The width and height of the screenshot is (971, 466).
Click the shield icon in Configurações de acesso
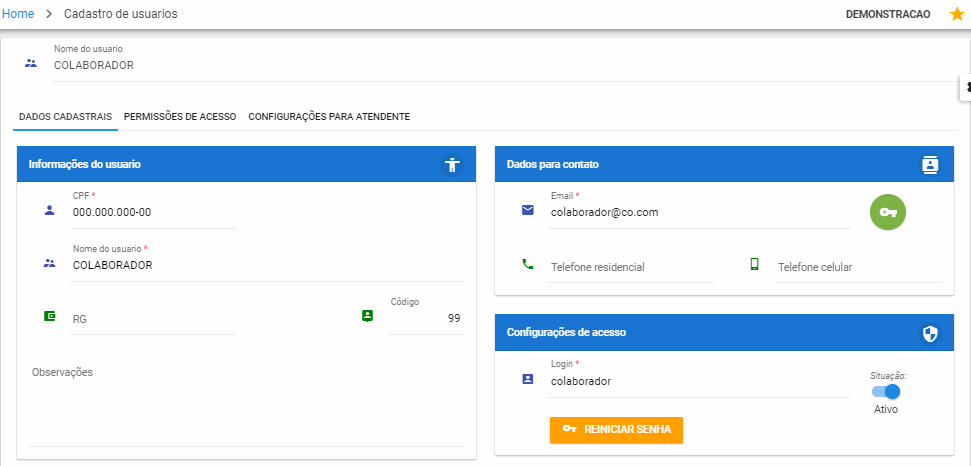click(930, 334)
